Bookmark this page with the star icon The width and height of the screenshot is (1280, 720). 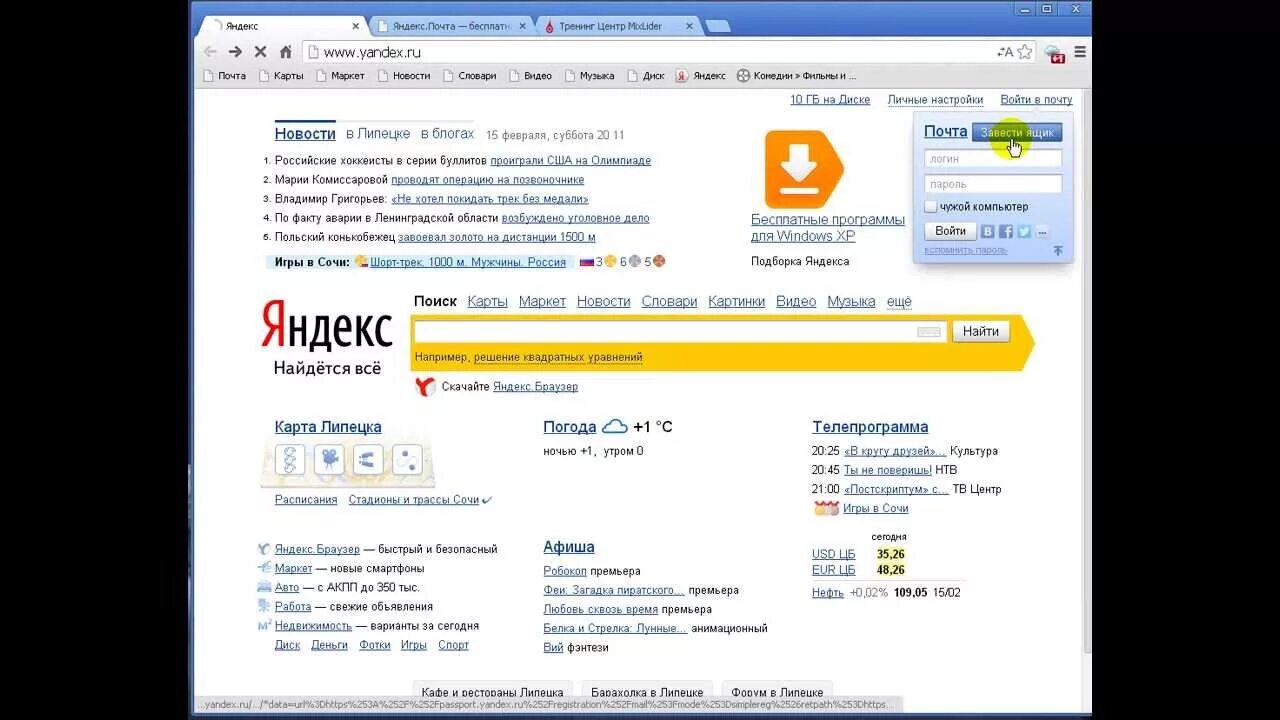(1025, 52)
